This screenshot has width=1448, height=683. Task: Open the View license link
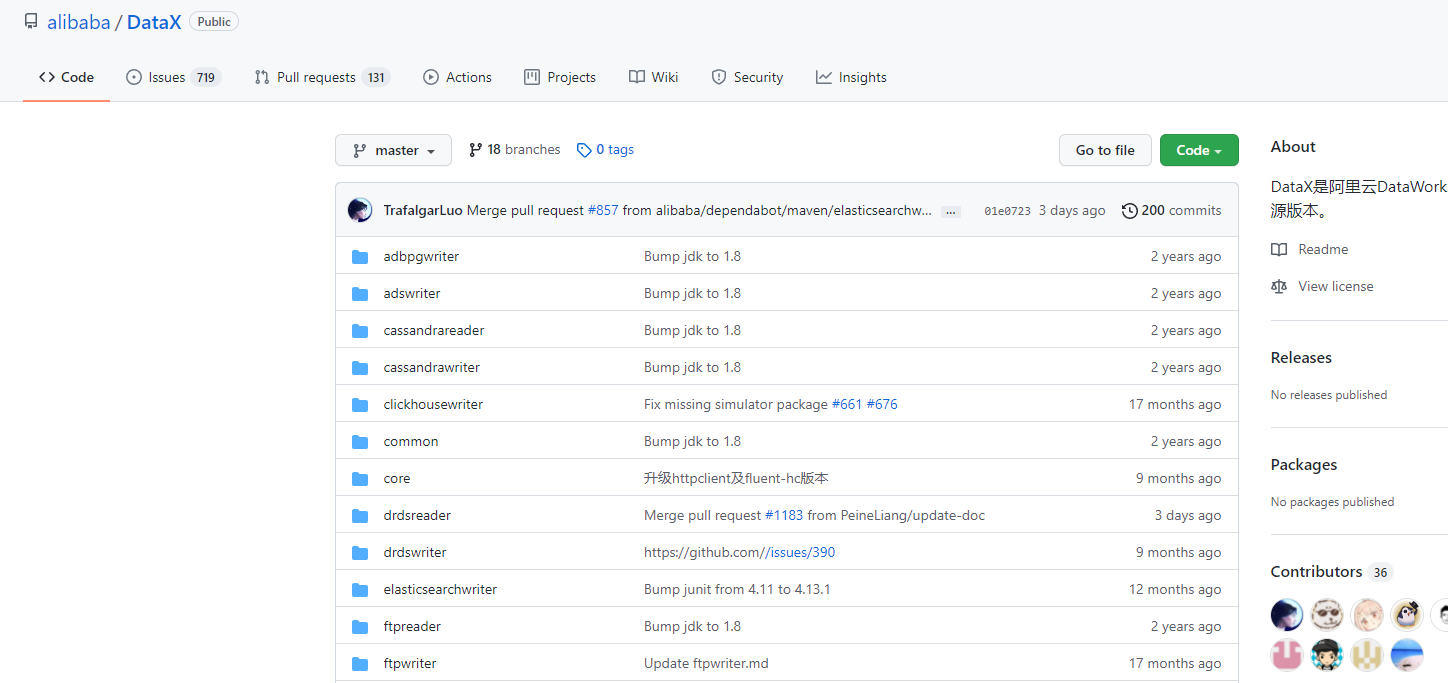click(x=1322, y=287)
